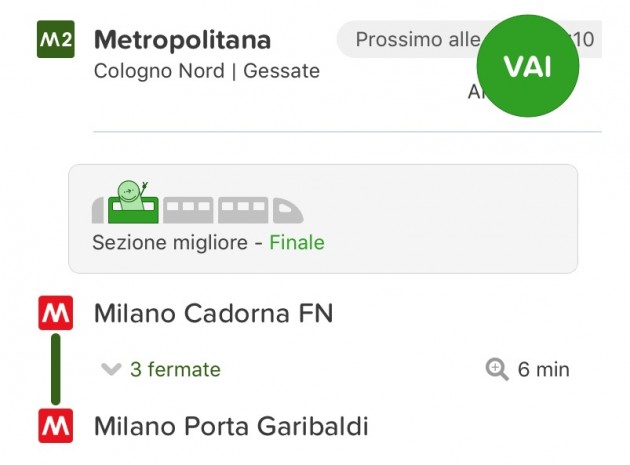Expand stops using the chevron arrow
Screen dimensions: 630x465
point(111,370)
